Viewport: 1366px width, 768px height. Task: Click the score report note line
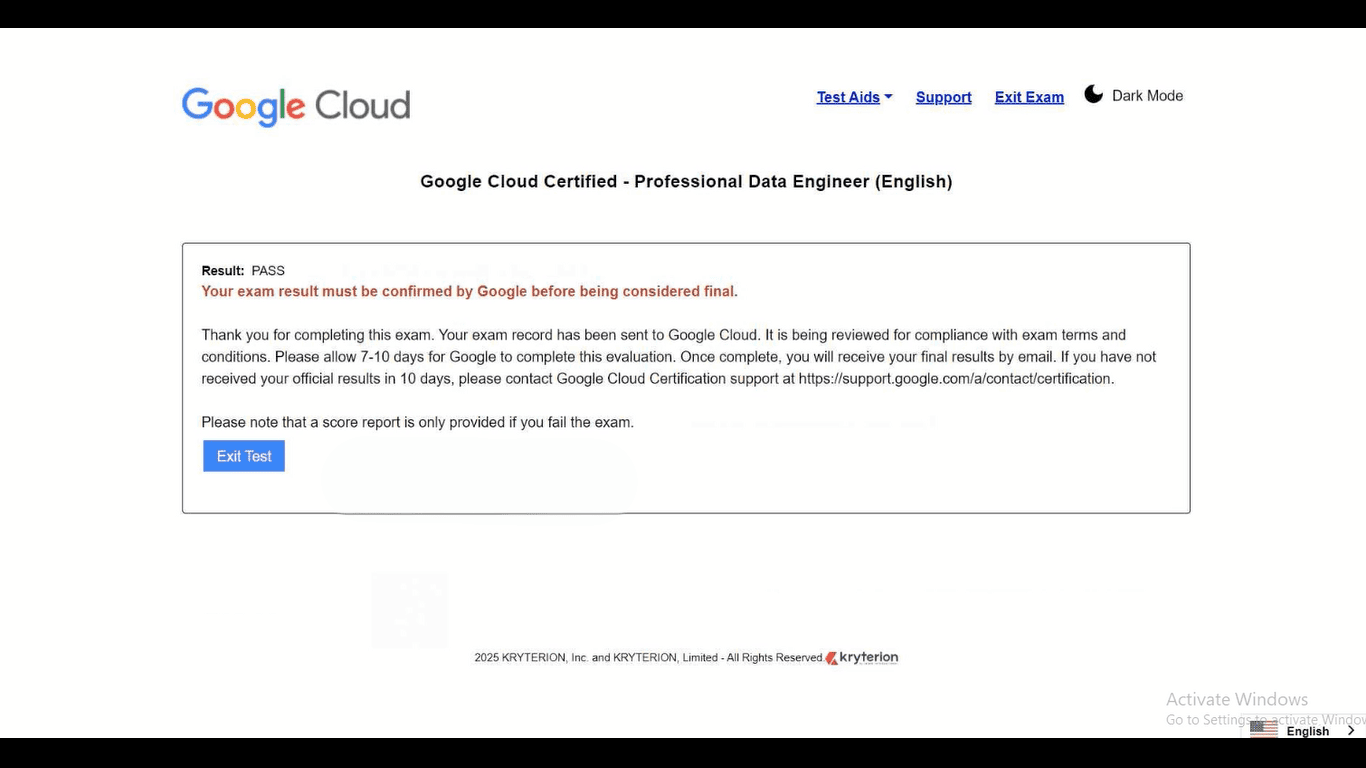[417, 423]
